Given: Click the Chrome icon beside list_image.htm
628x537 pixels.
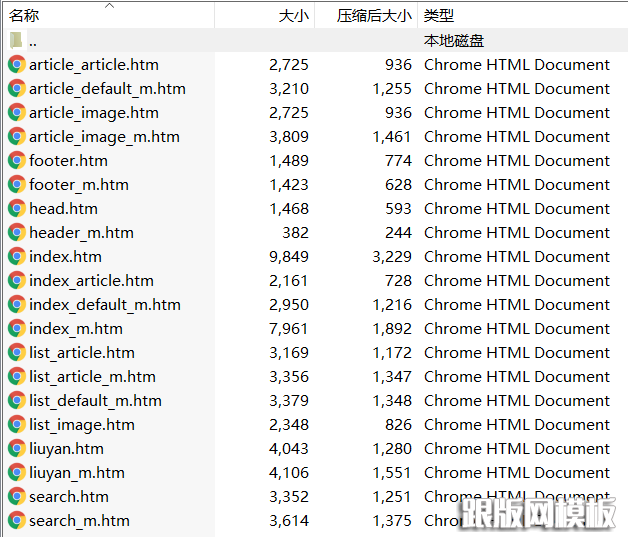Looking at the screenshot, I should [17, 425].
